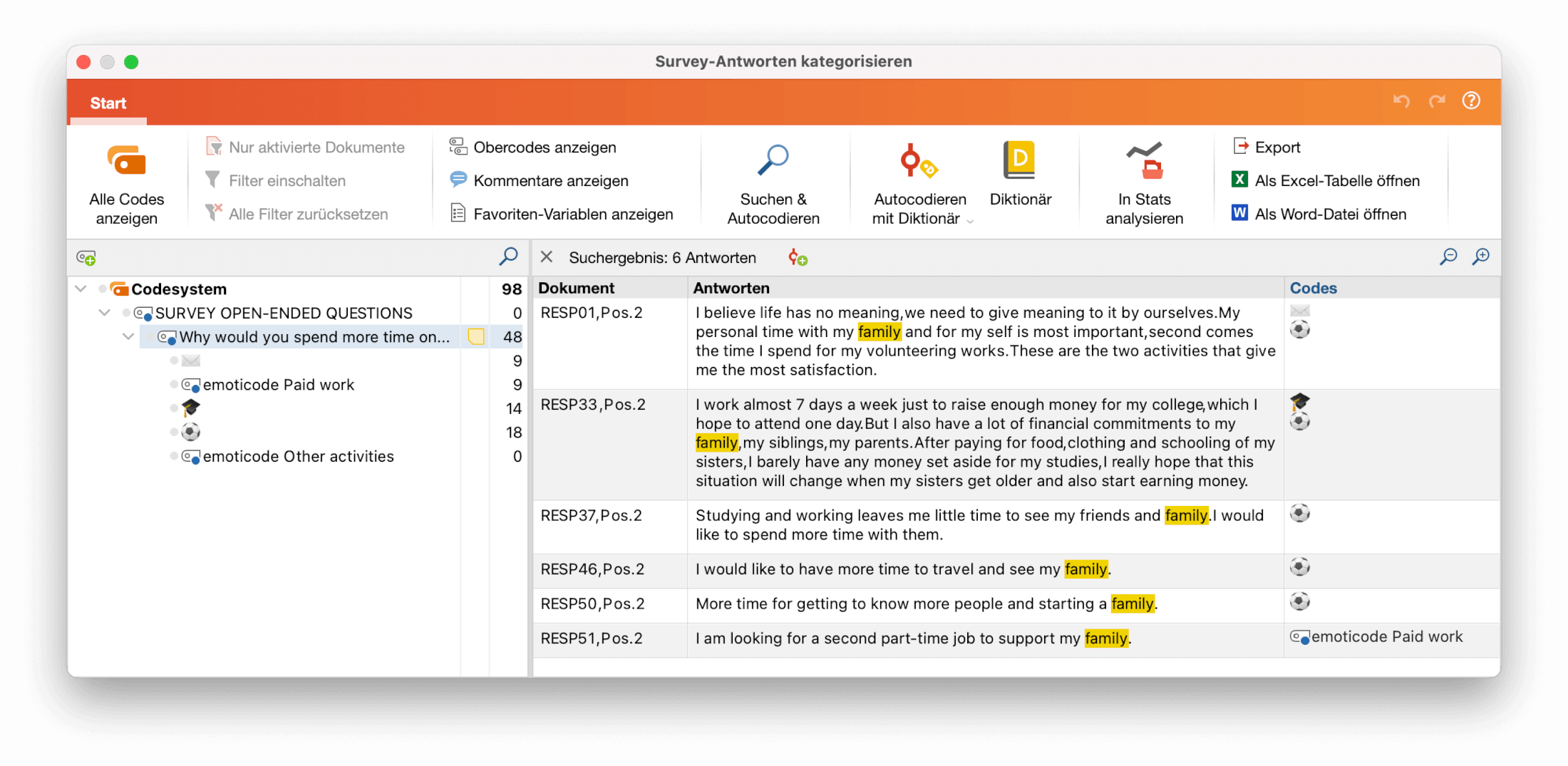Autocode search results with plus icon
The height and width of the screenshot is (766, 1568).
(798, 258)
